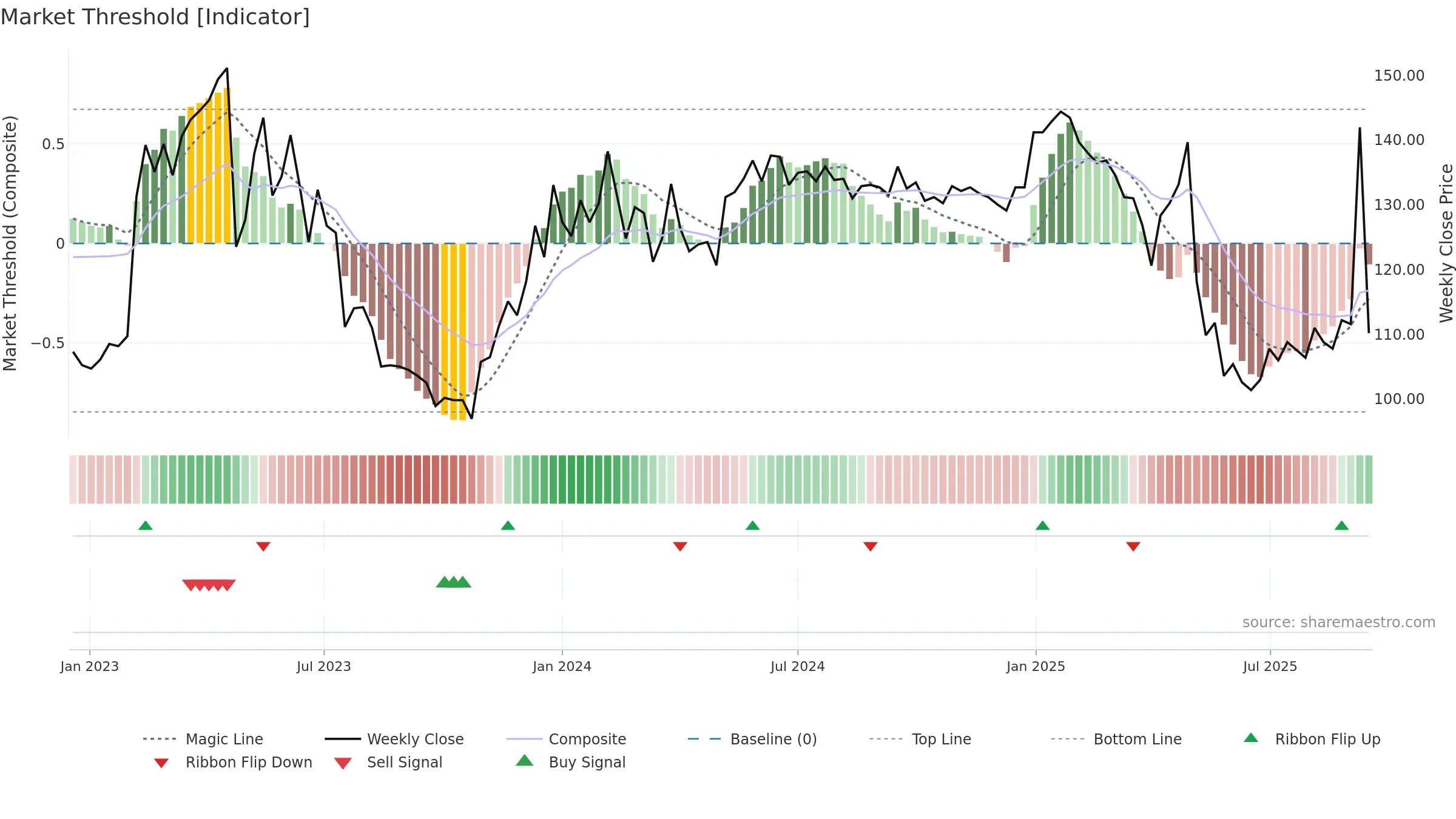
Task: Click the Market Threshold (Composite) axis title
Action: 10,243
